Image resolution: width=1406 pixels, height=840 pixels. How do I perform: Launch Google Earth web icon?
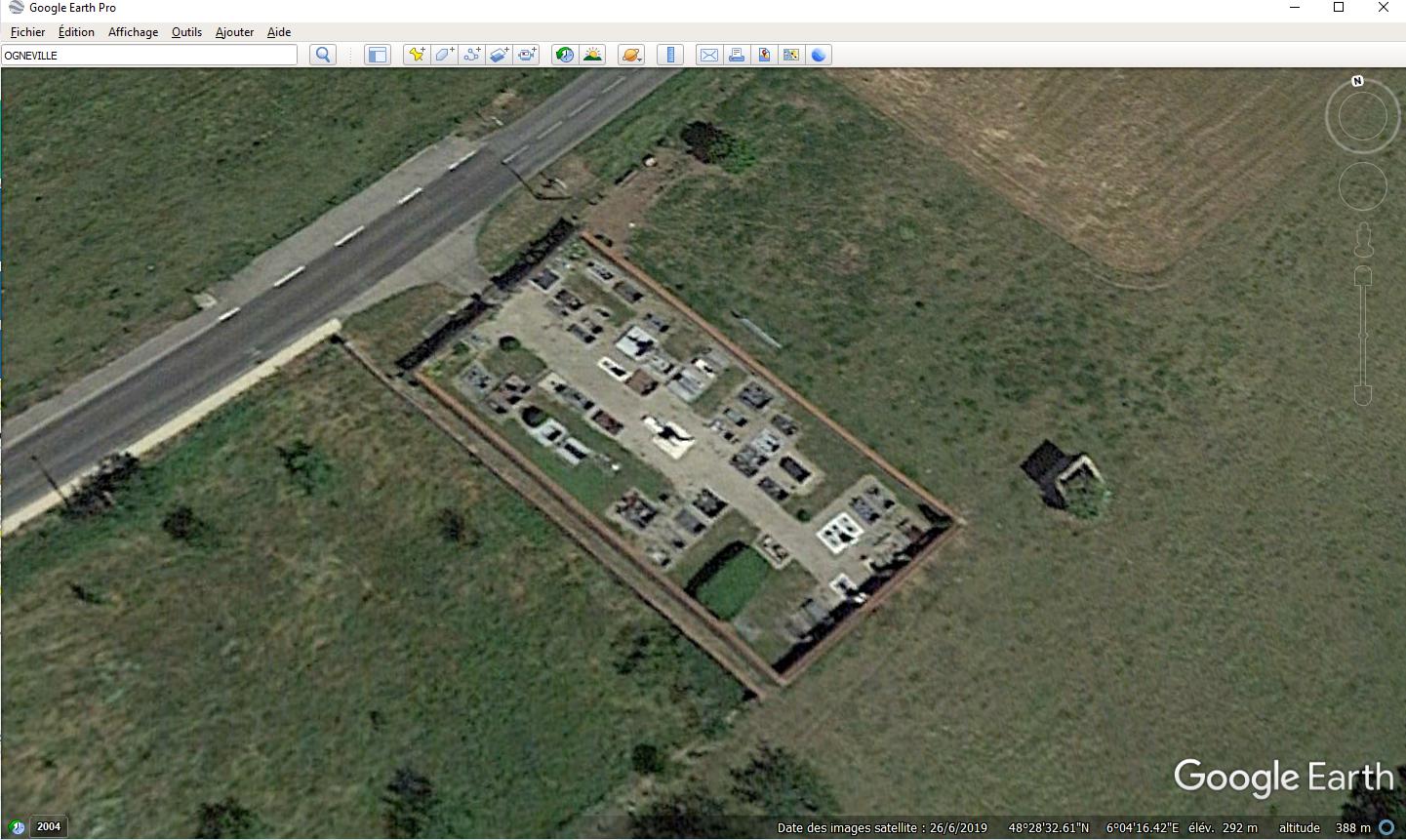pos(819,55)
